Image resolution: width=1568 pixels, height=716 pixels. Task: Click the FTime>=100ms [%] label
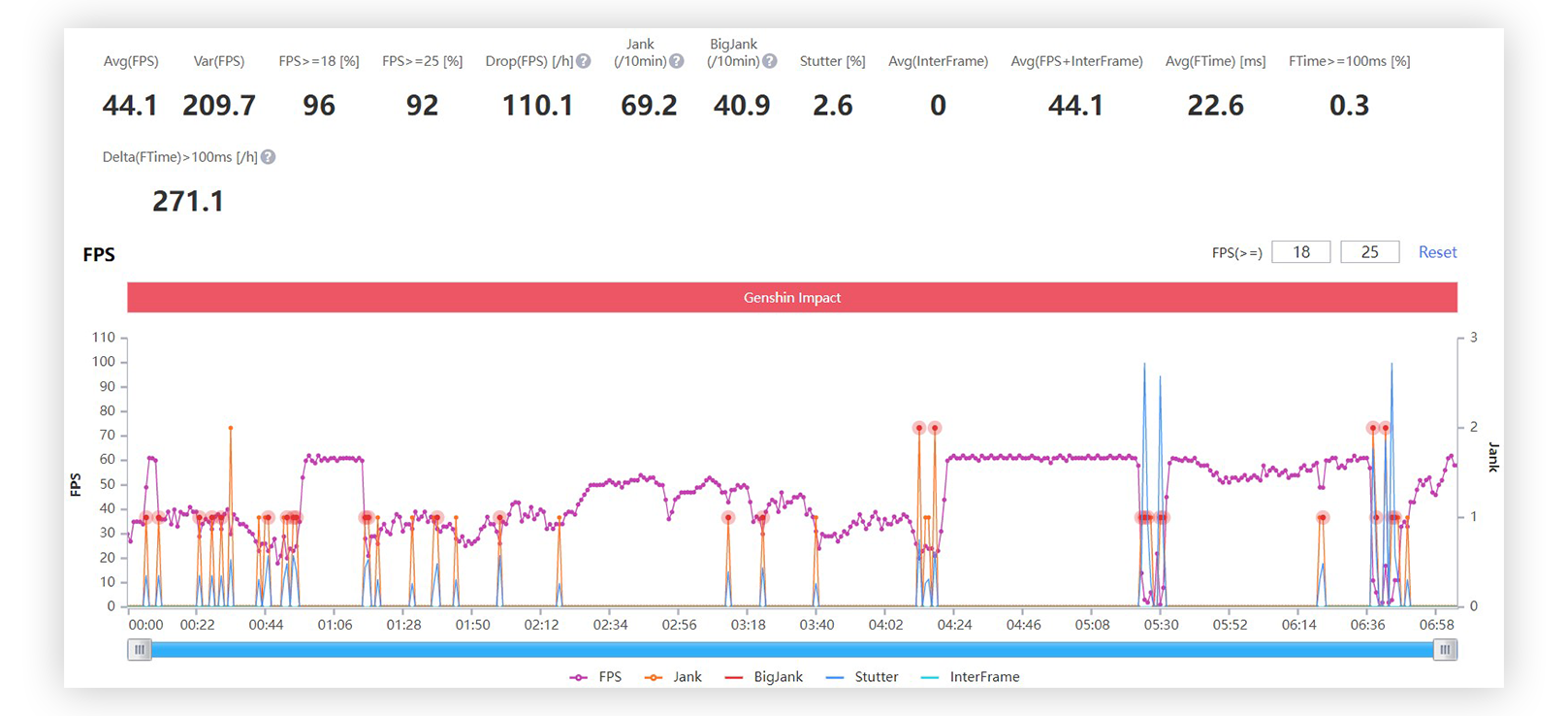pos(1350,61)
